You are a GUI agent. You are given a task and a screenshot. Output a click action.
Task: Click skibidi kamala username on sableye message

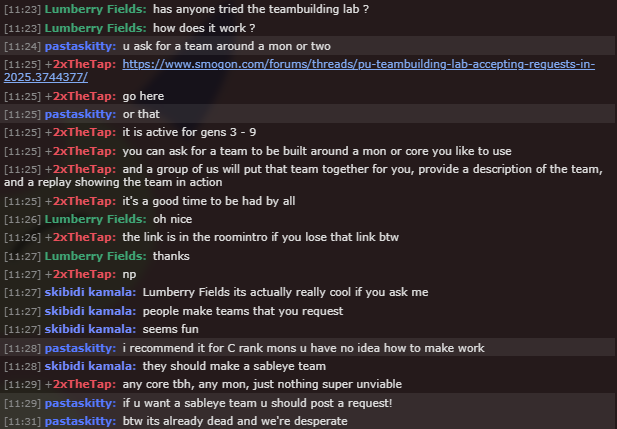[90, 366]
